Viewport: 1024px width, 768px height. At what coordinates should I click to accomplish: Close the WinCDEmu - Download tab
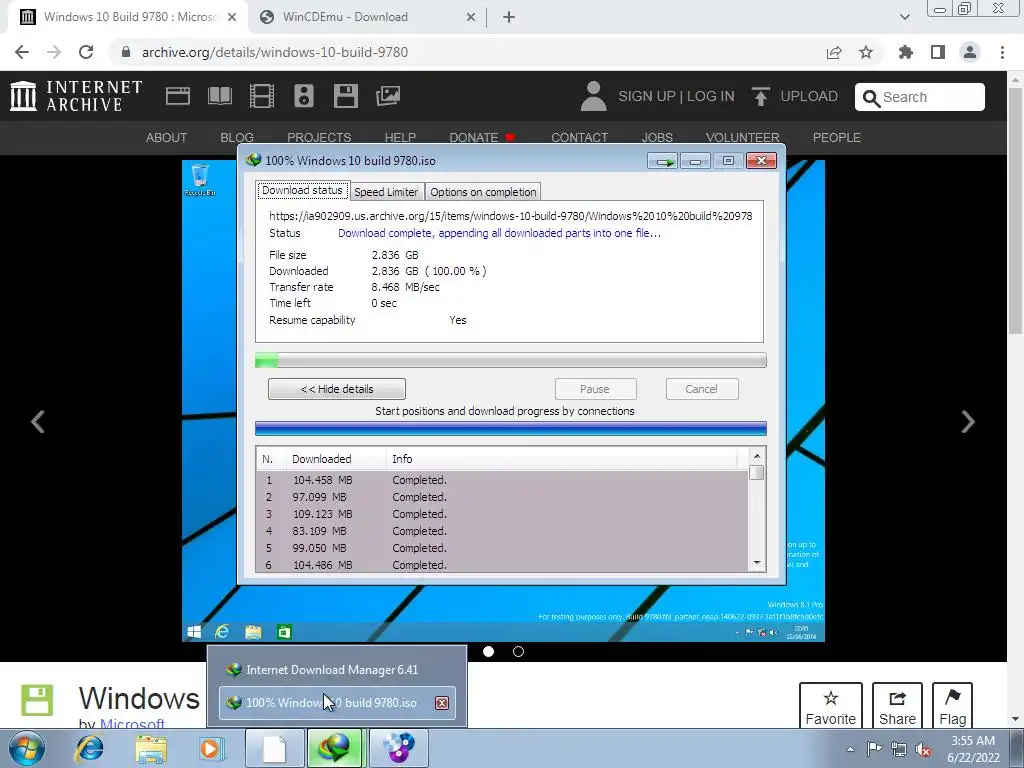coord(471,17)
